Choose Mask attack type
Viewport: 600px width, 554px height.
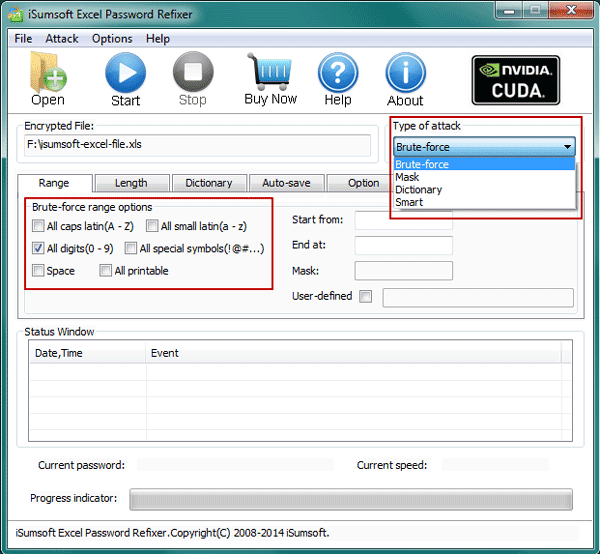pyautogui.click(x=484, y=177)
